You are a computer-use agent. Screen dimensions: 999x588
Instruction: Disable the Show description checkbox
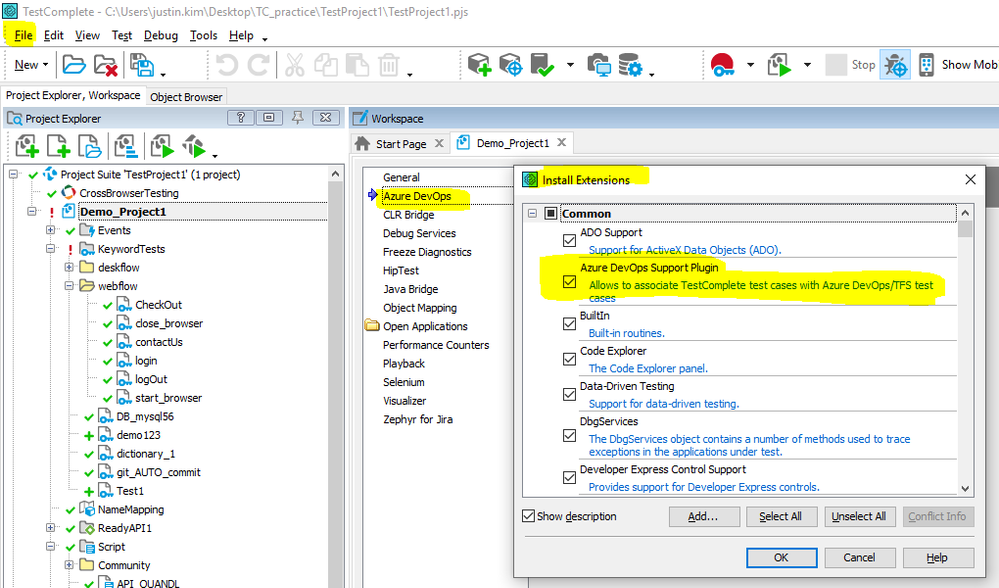(x=529, y=517)
